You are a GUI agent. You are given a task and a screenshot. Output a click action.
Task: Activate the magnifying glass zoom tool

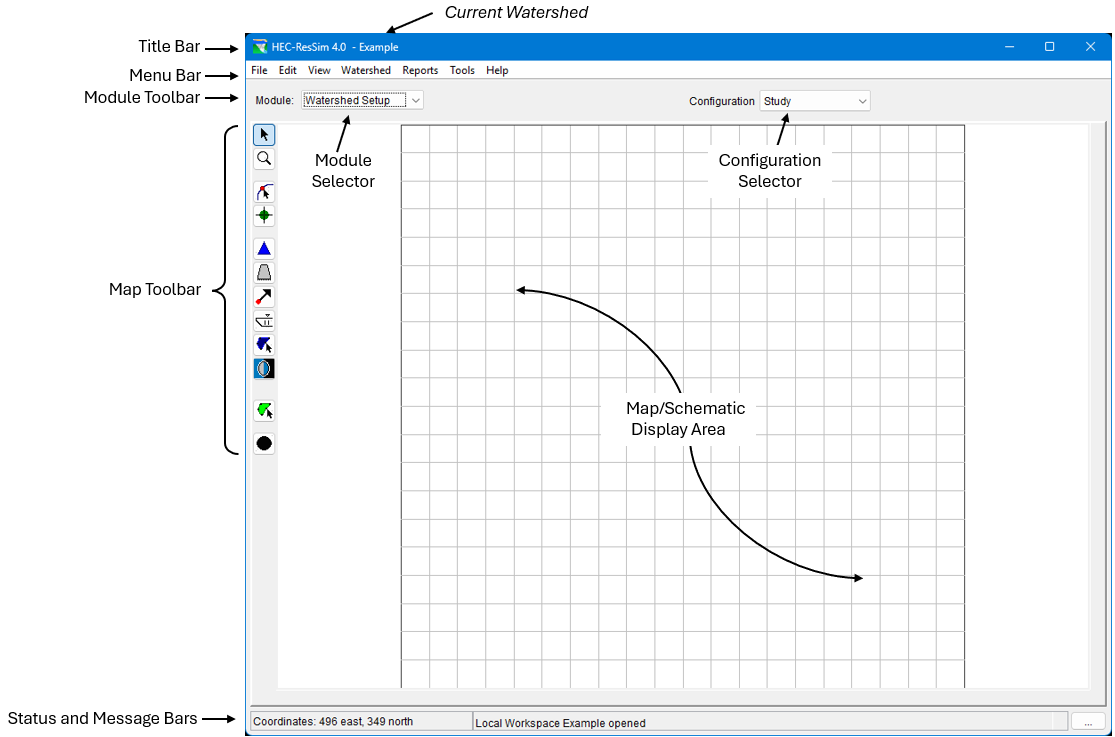pyautogui.click(x=264, y=159)
